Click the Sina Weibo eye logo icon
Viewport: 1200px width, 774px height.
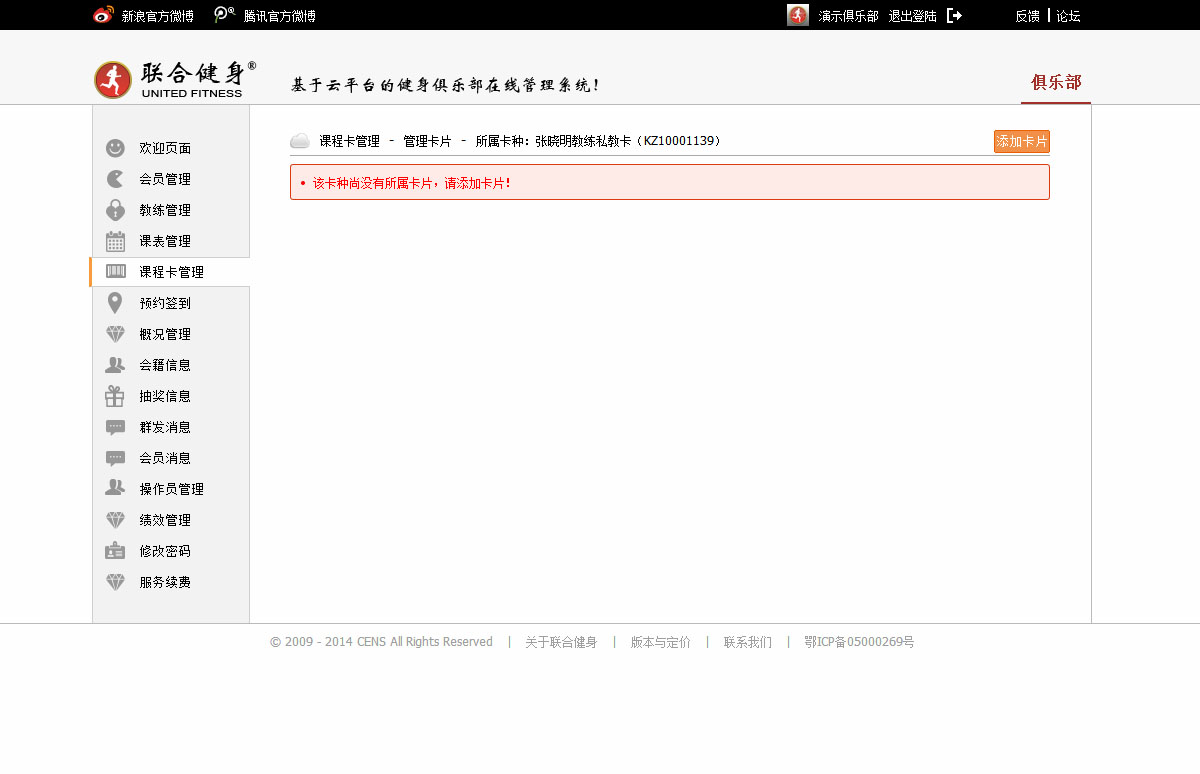point(103,15)
